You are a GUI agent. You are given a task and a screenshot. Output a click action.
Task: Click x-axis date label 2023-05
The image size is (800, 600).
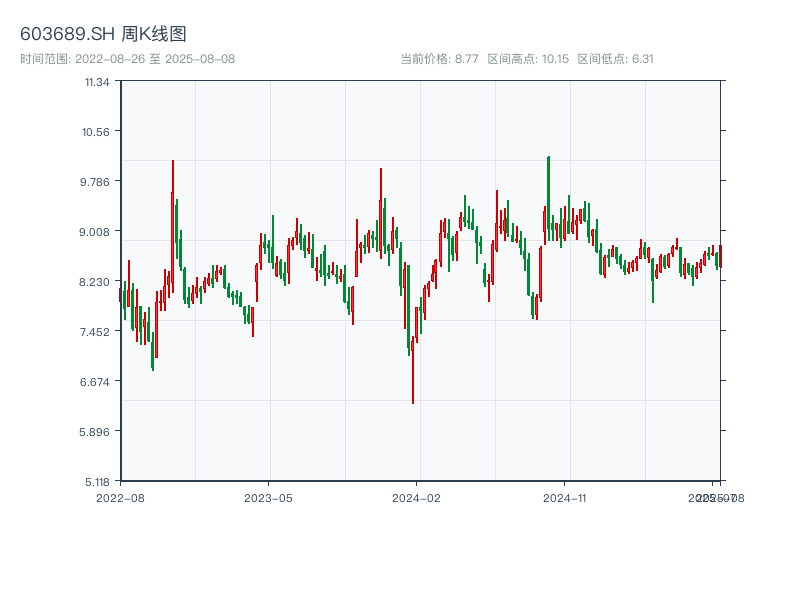[x=268, y=498]
